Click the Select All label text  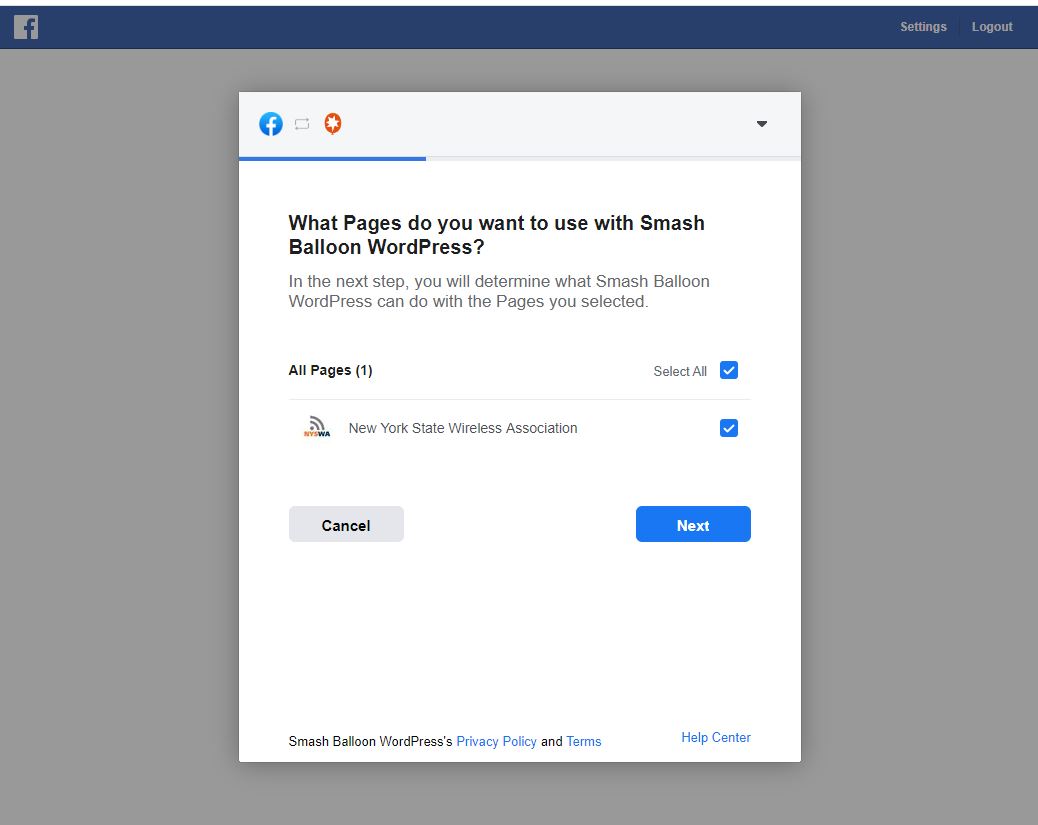coord(680,371)
